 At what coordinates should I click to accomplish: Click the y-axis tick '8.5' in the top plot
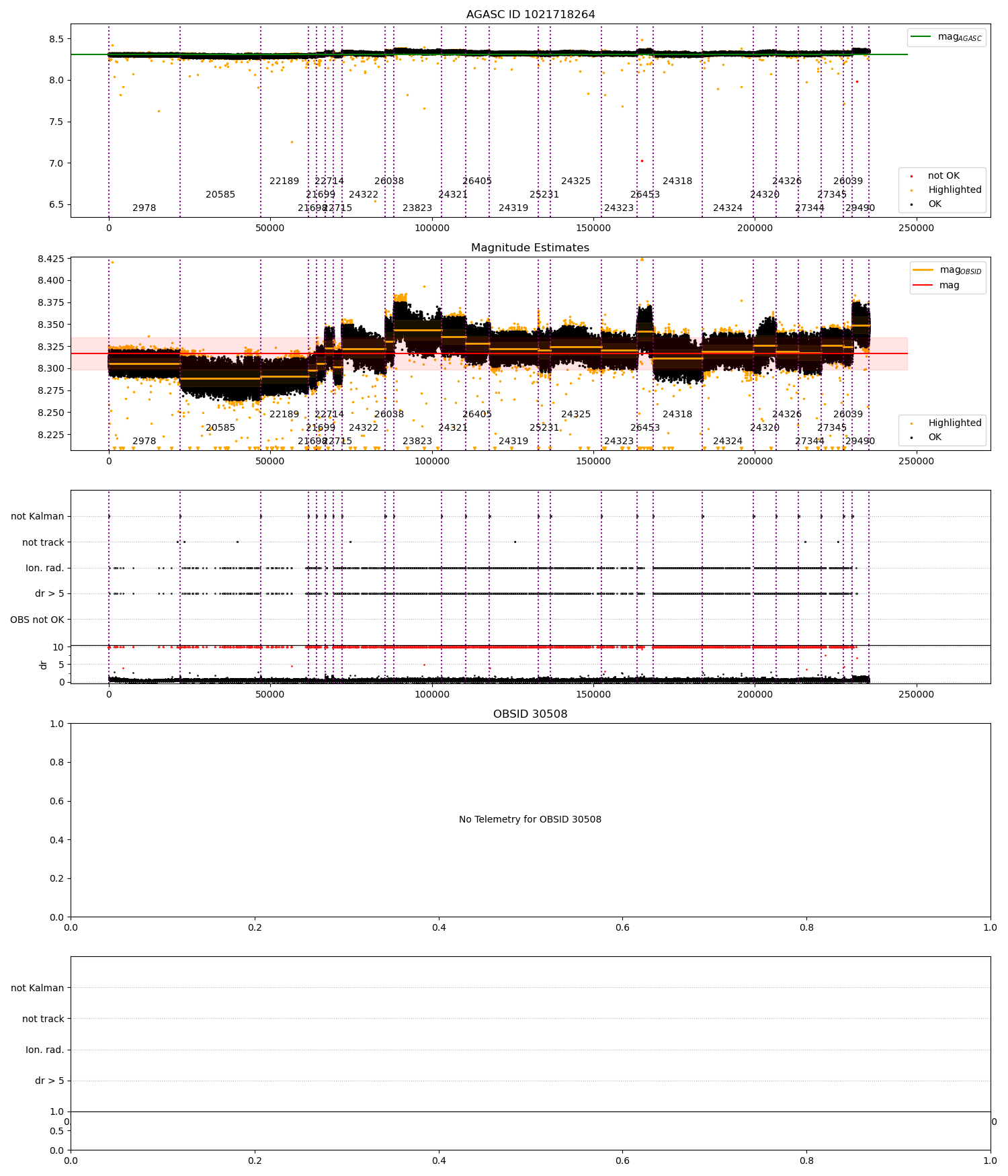click(x=57, y=39)
